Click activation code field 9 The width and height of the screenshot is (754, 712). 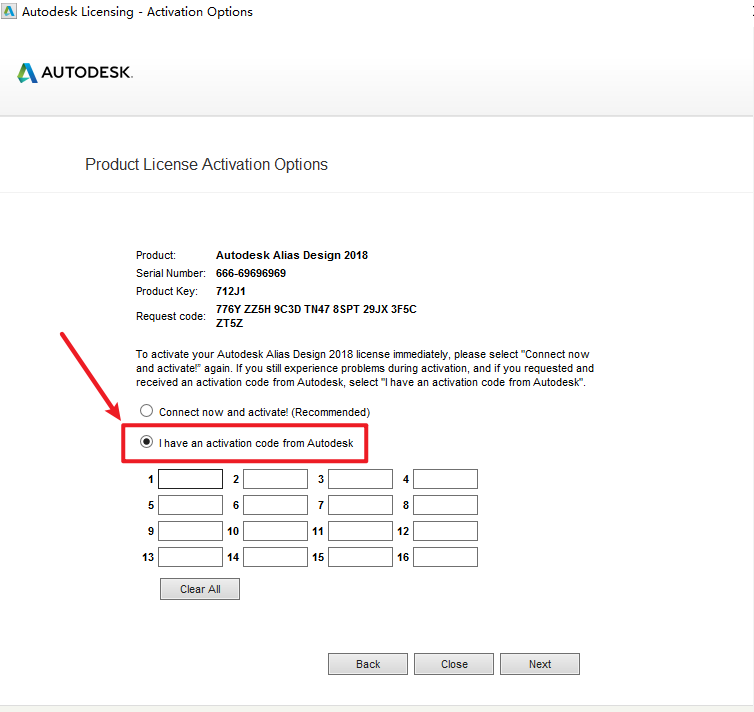[190, 531]
